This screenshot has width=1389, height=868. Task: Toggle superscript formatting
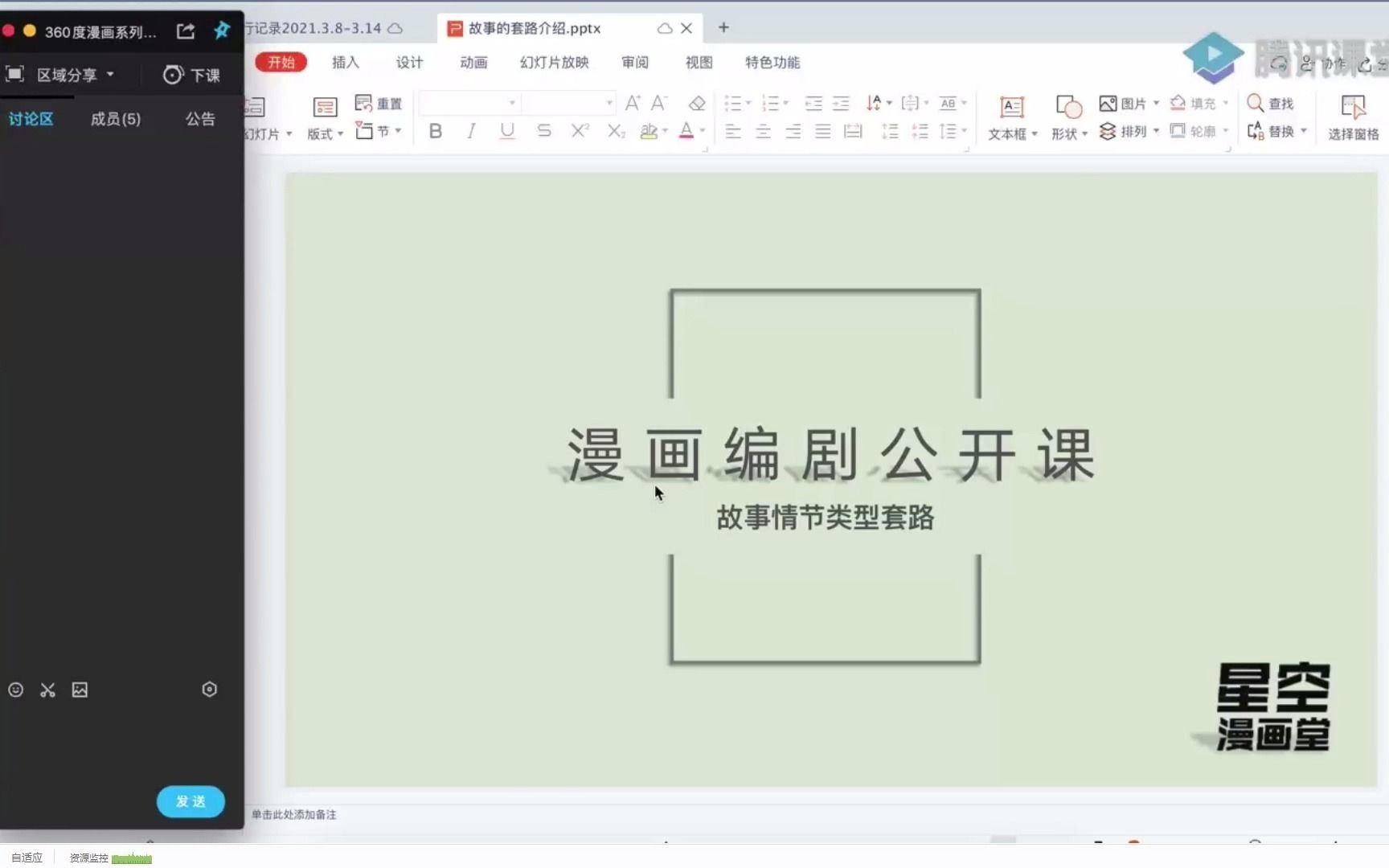coord(580,131)
